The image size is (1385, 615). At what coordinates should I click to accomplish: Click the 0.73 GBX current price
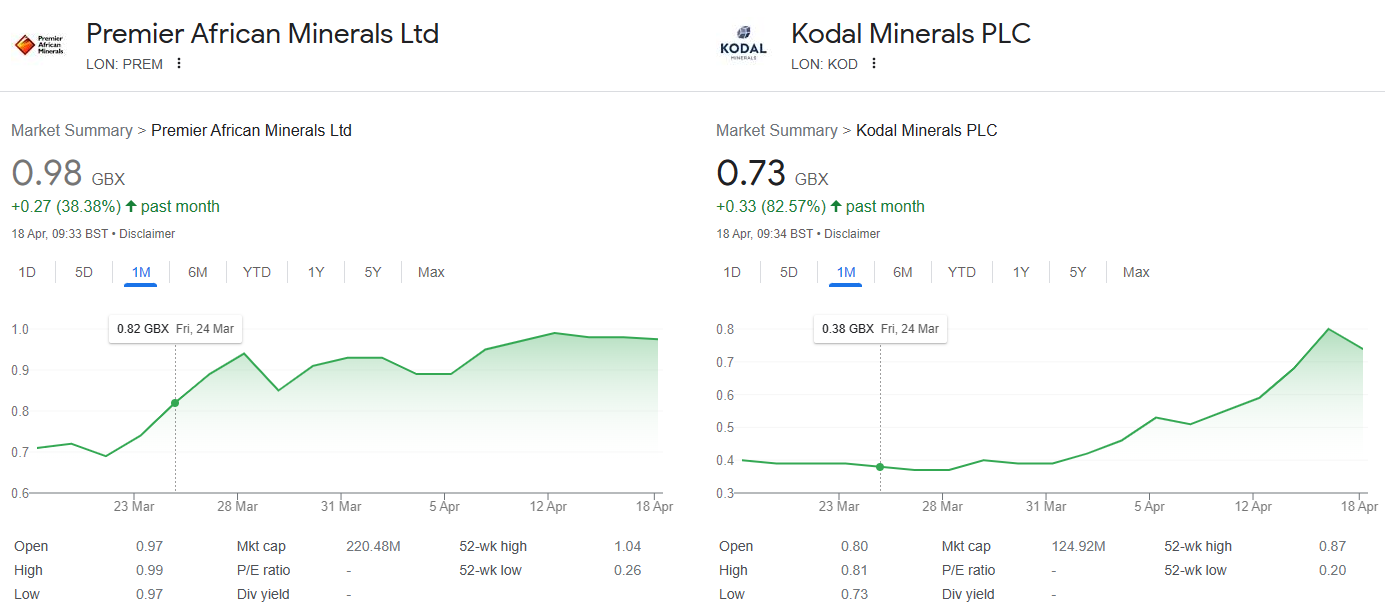(773, 174)
